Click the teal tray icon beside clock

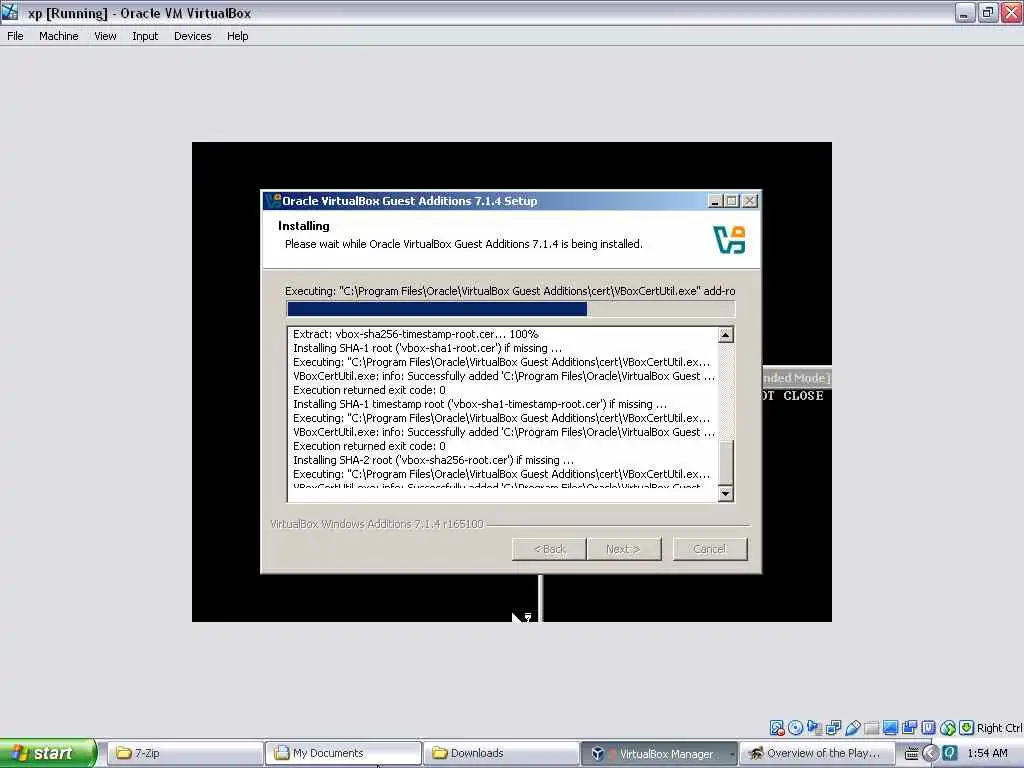coord(950,753)
